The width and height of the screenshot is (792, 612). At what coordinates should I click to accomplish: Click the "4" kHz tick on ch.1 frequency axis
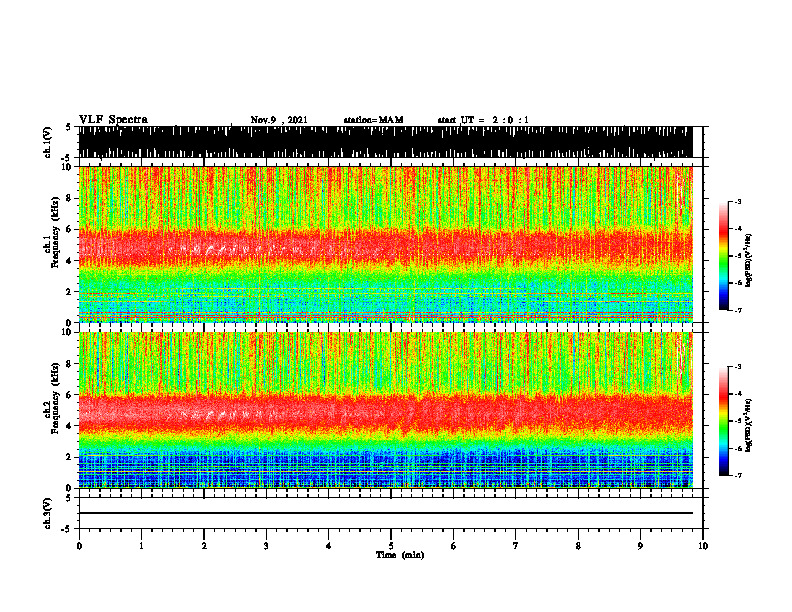pos(70,261)
